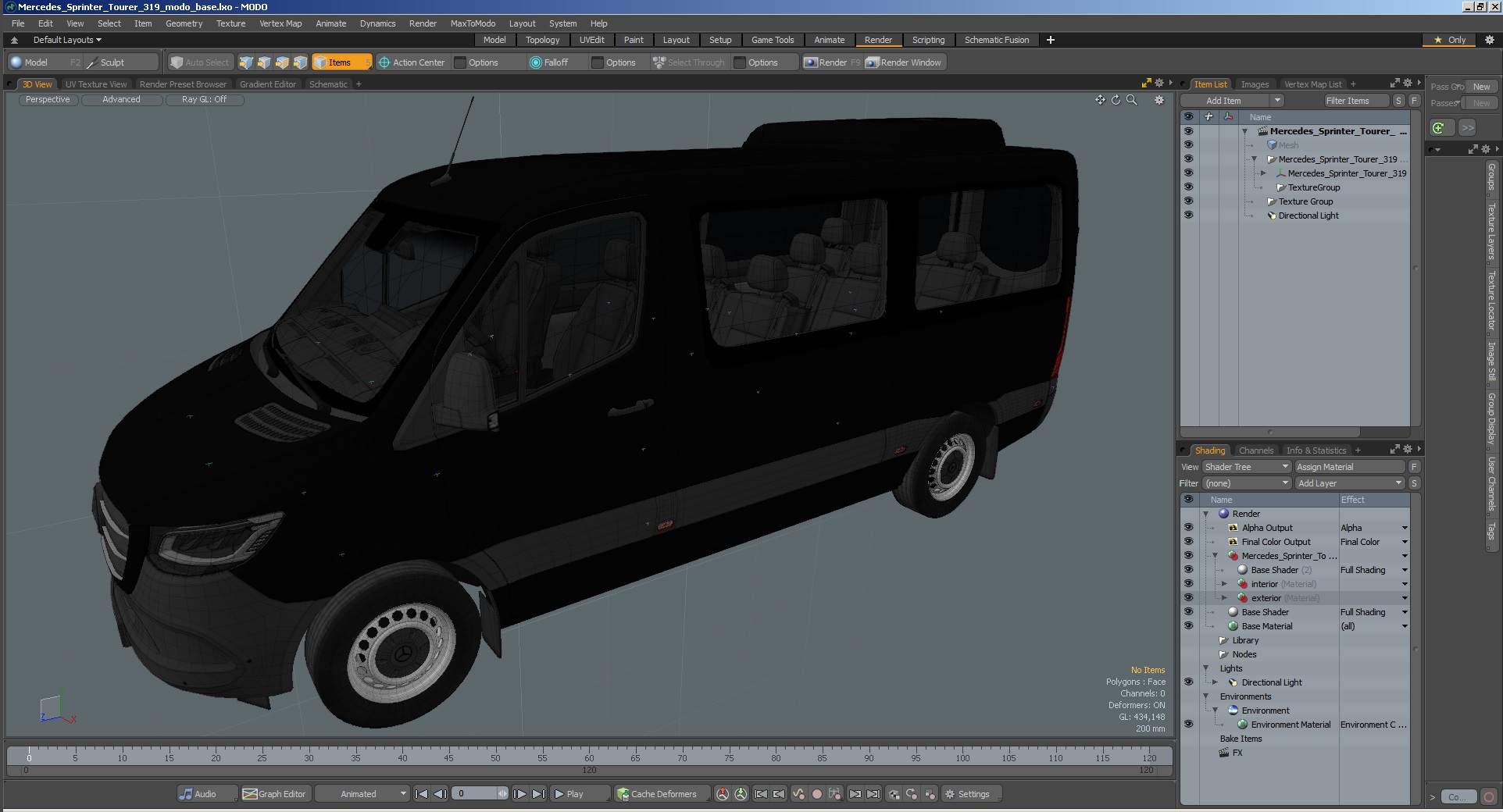Toggle visibility of Directional Light item
1503x812 pixels.
click(1188, 215)
